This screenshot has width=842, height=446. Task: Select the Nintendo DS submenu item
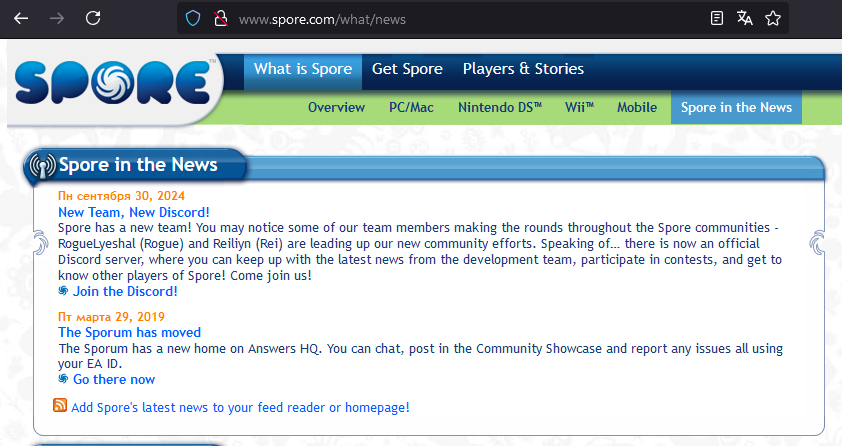(x=500, y=107)
